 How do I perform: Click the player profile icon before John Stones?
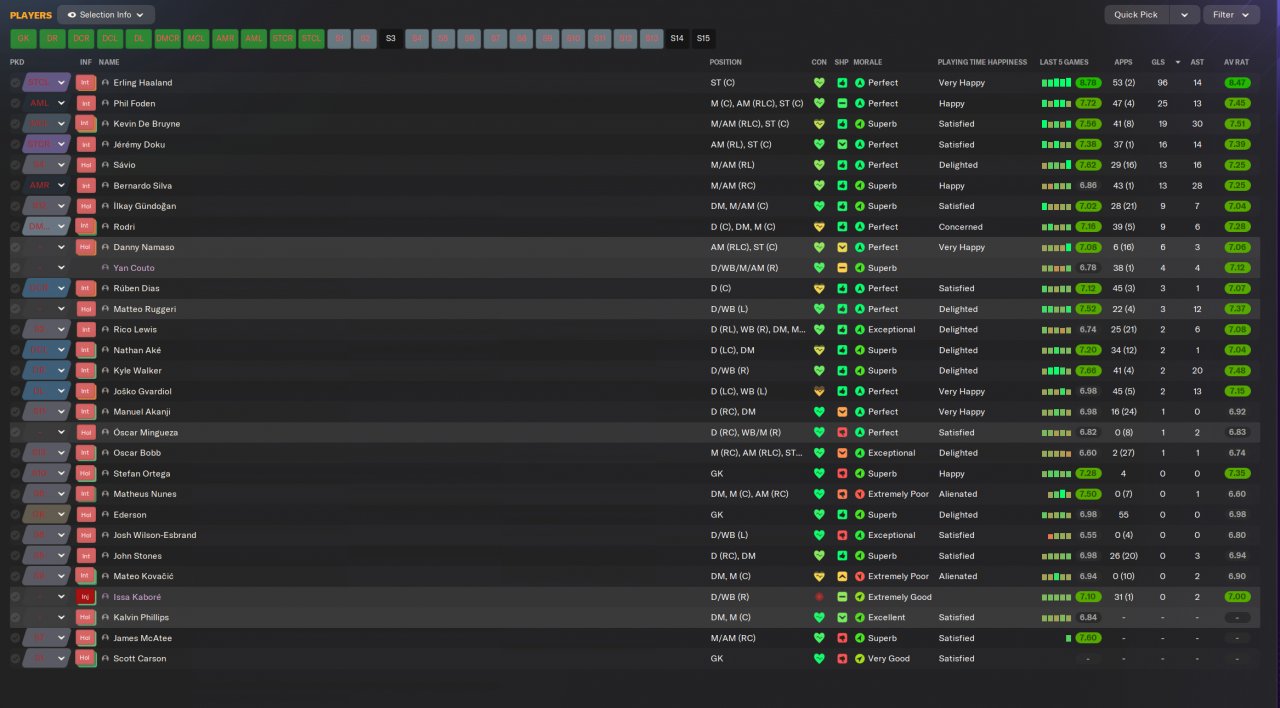[106, 556]
